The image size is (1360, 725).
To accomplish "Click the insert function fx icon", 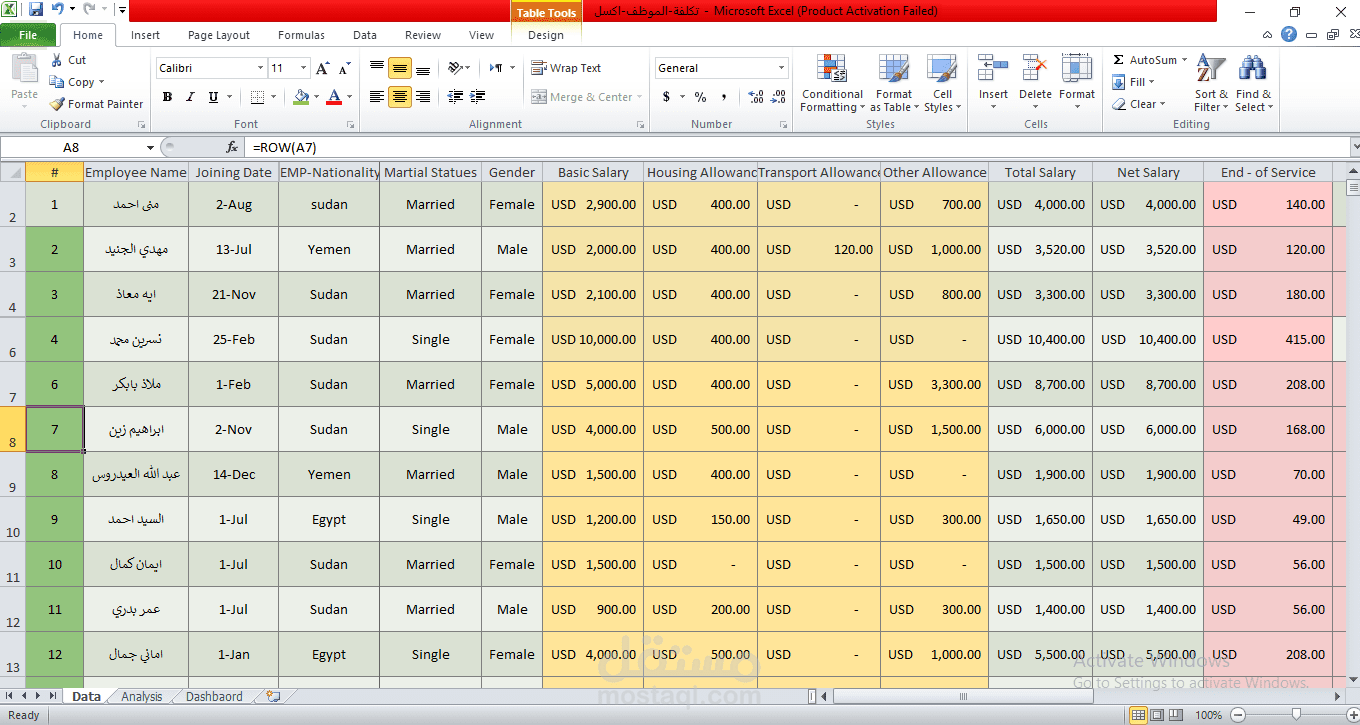I will coord(232,147).
